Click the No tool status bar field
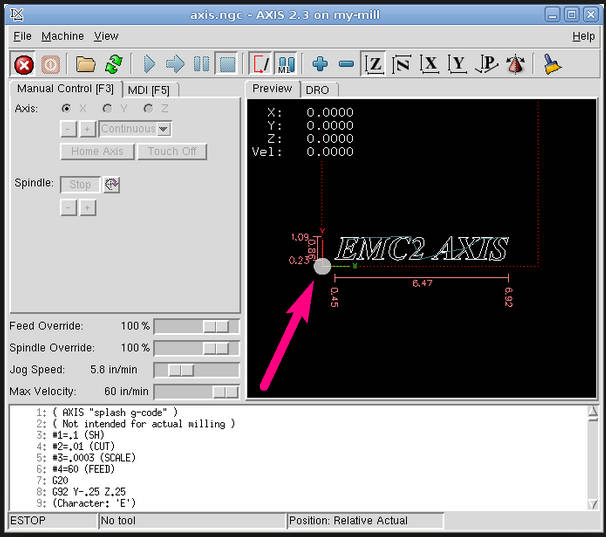The height and width of the screenshot is (537, 606). pyautogui.click(x=192, y=521)
